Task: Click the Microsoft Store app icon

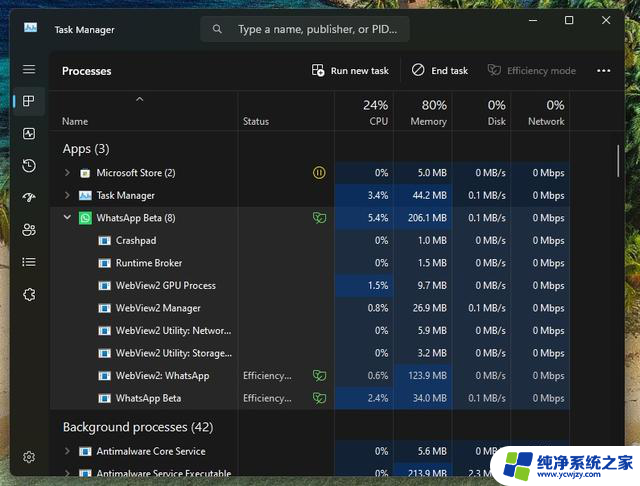Action: (x=85, y=173)
